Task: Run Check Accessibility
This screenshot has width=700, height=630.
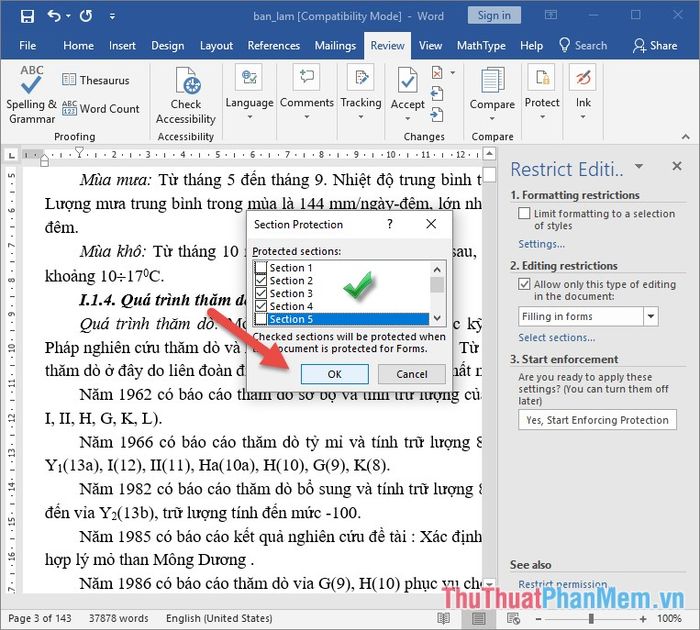Action: tap(186, 96)
